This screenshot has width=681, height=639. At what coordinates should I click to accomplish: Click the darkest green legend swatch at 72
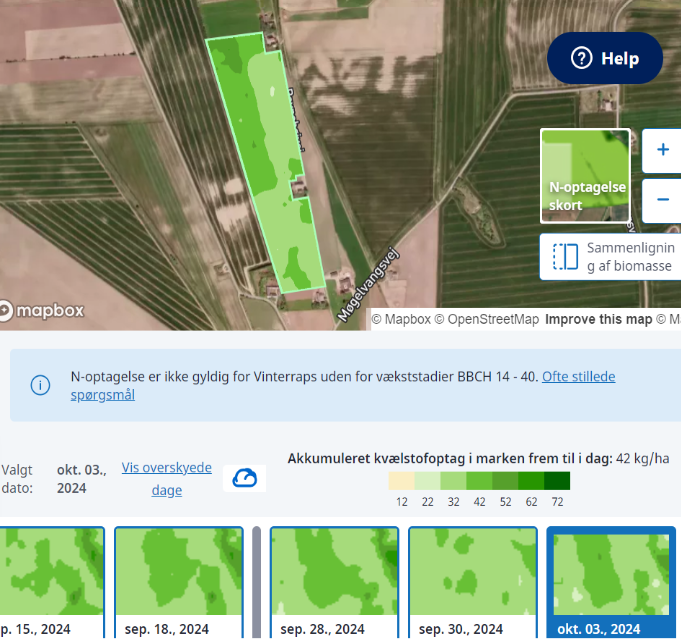[x=557, y=480]
